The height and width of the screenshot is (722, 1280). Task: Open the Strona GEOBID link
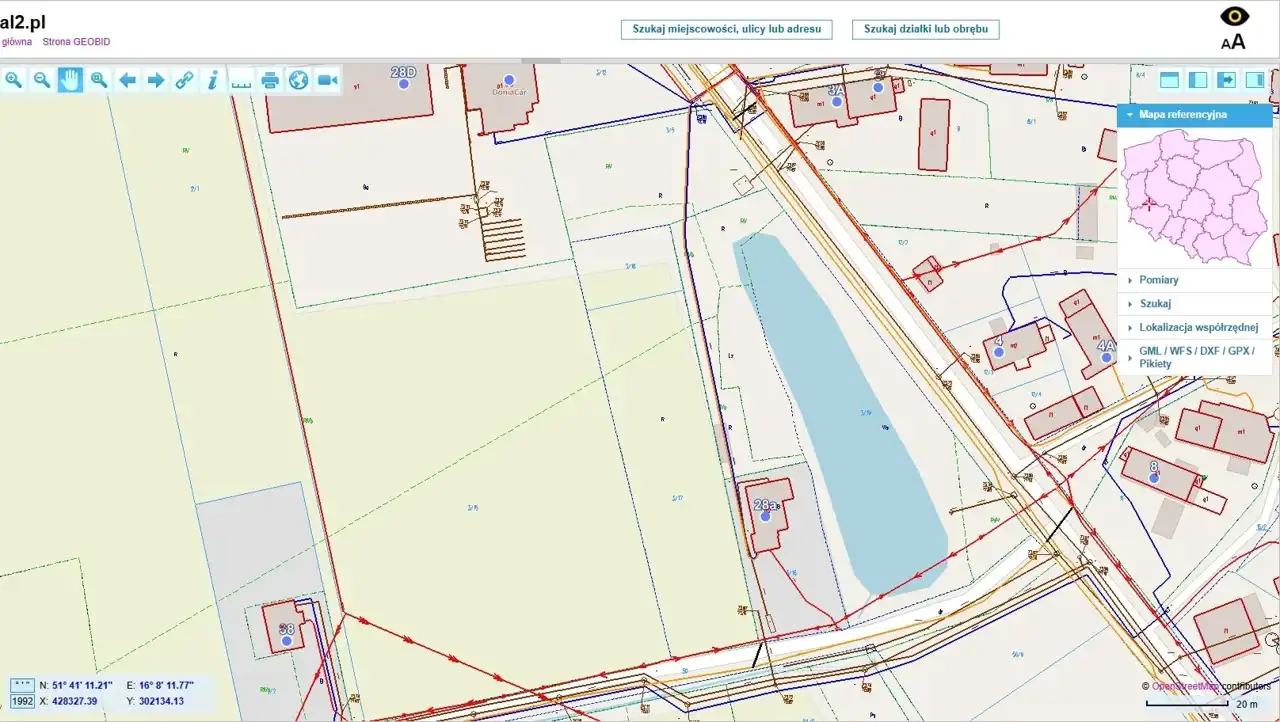point(76,42)
